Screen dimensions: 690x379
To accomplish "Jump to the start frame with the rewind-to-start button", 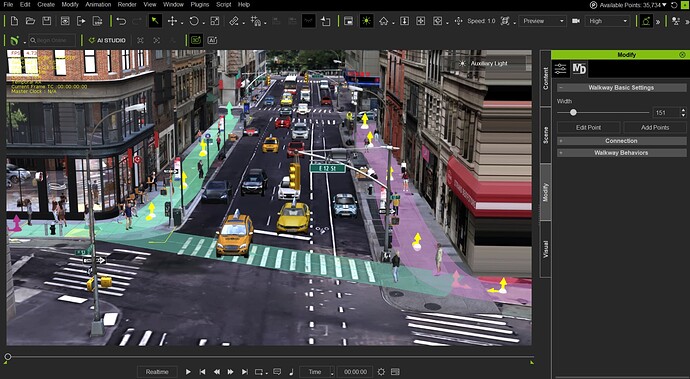I will 202,372.
